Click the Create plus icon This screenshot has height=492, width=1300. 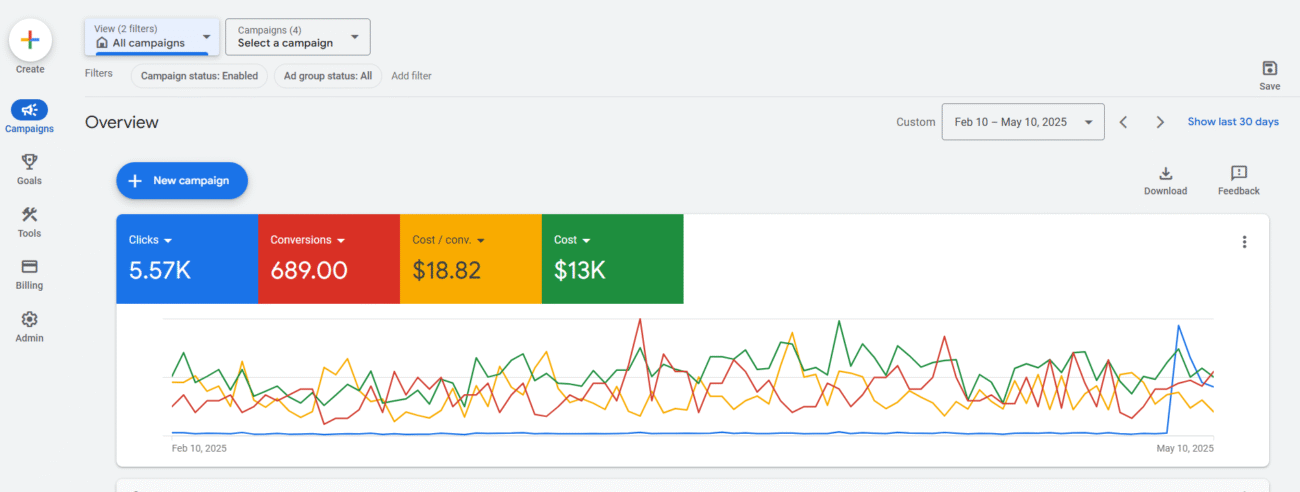30,40
